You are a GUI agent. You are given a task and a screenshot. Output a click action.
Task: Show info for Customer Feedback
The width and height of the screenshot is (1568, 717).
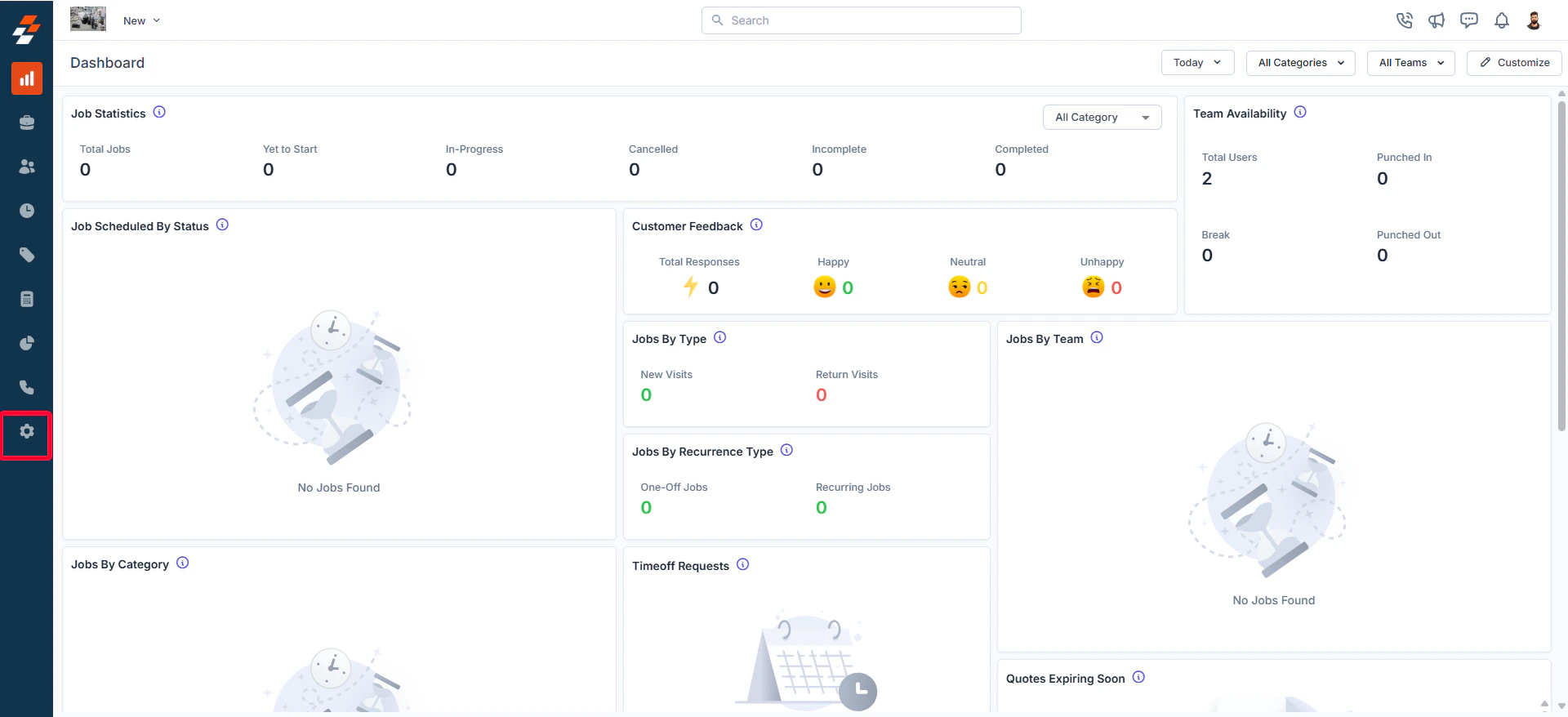click(756, 225)
